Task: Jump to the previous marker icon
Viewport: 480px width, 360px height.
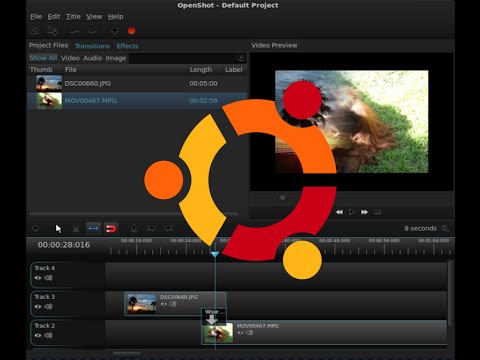Action: (151, 229)
